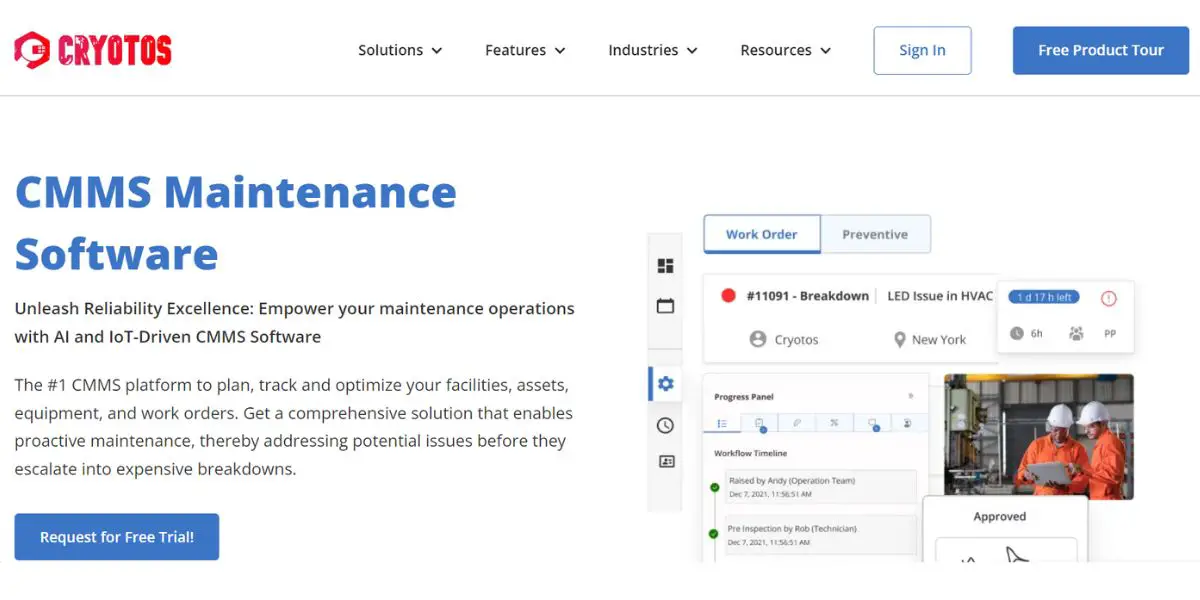The image size is (1200, 600).
Task: Click the red alert warning icon
Action: 1108,298
